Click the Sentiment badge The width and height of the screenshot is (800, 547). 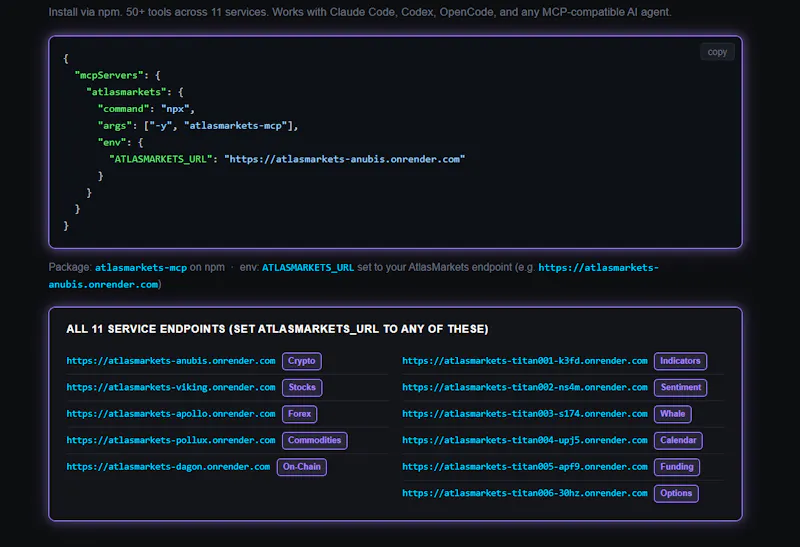681,387
